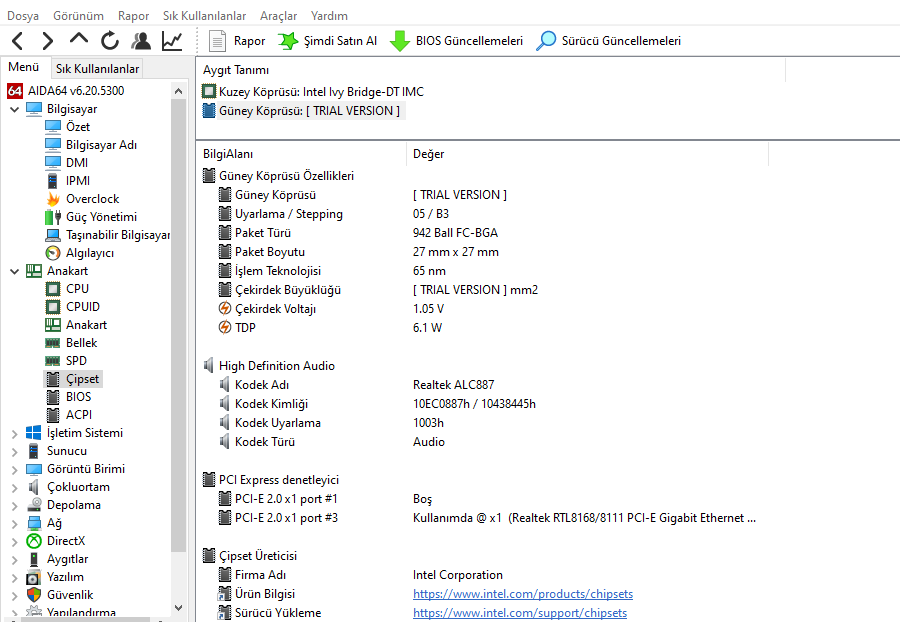Expand the DirectX tree node
The height and width of the screenshot is (622, 900).
(x=15, y=541)
